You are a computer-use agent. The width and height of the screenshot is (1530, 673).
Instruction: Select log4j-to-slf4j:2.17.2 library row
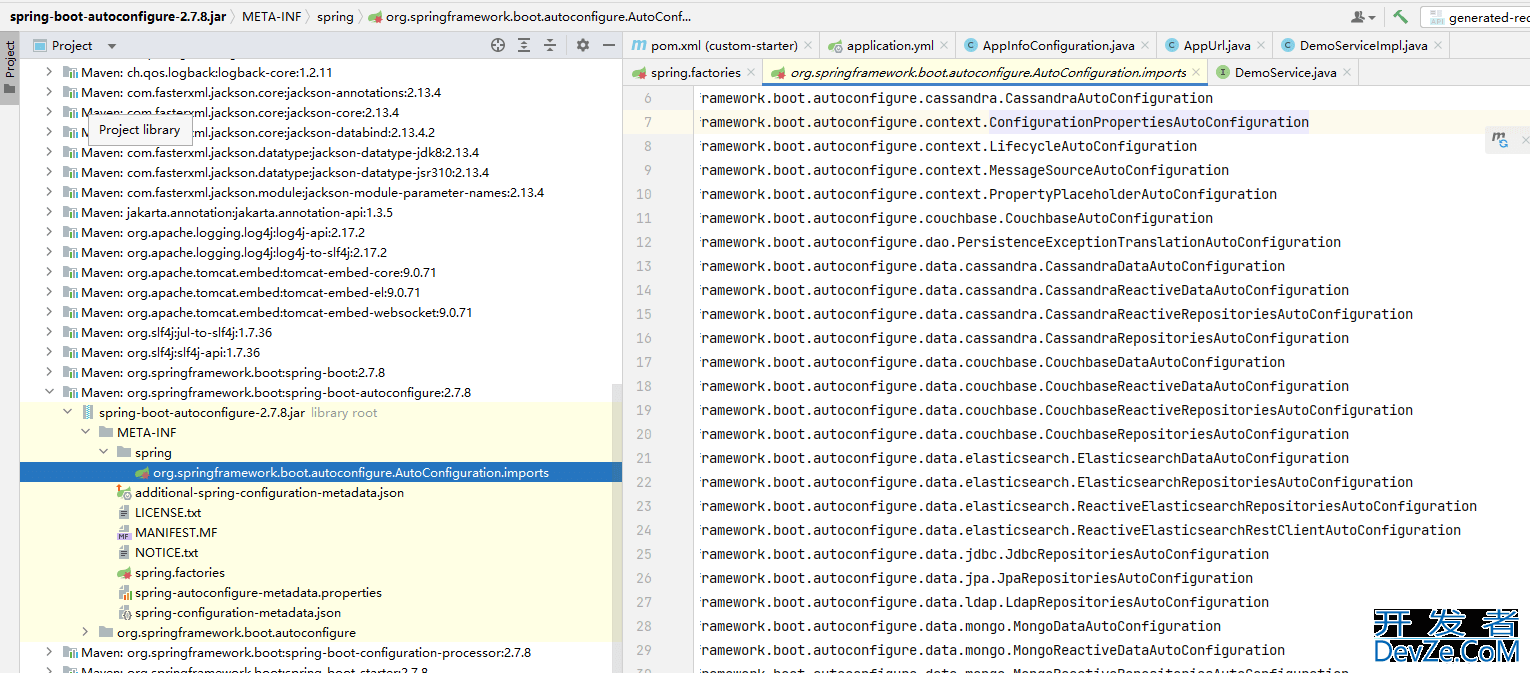tap(321, 253)
